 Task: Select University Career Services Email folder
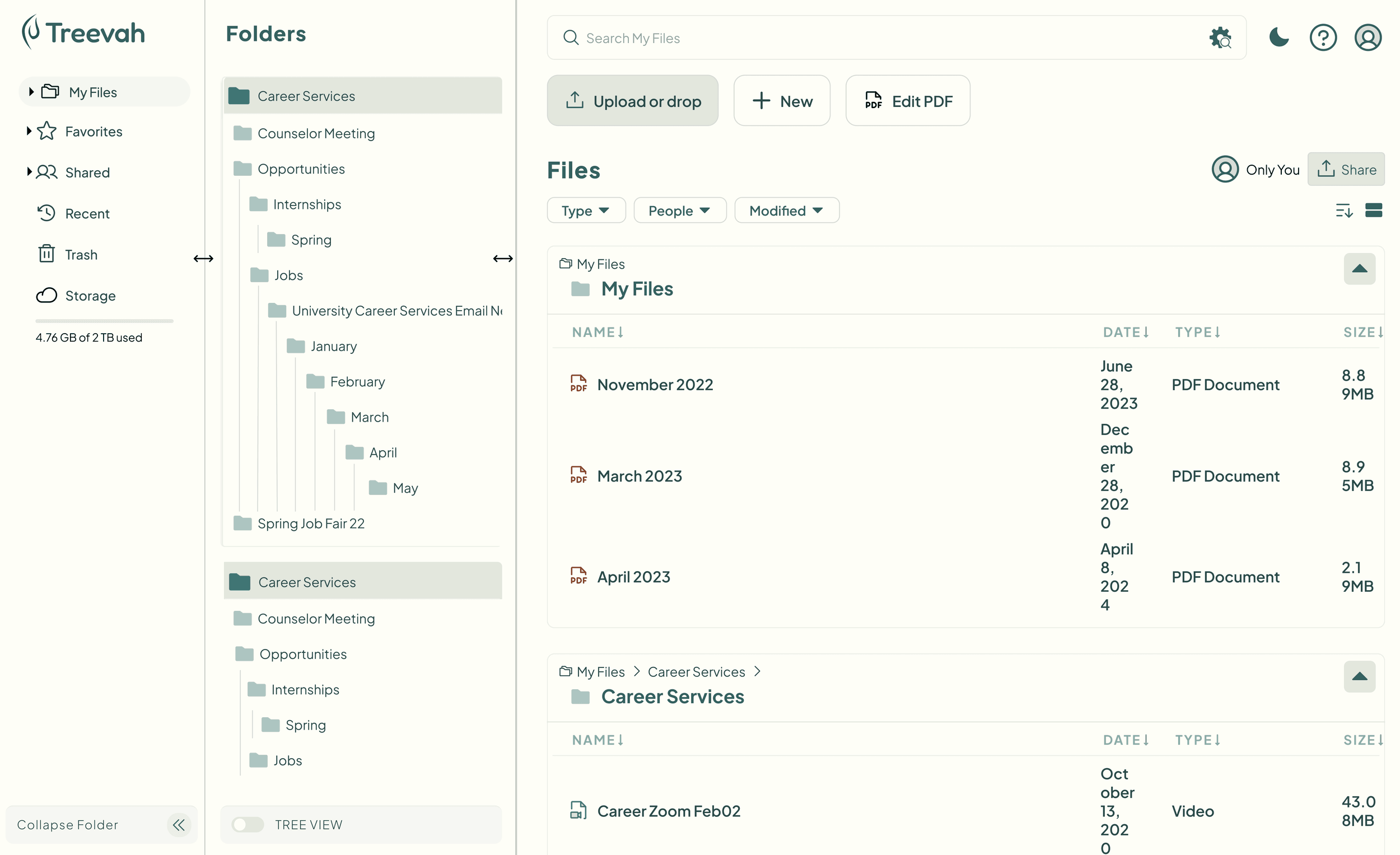pos(385,311)
